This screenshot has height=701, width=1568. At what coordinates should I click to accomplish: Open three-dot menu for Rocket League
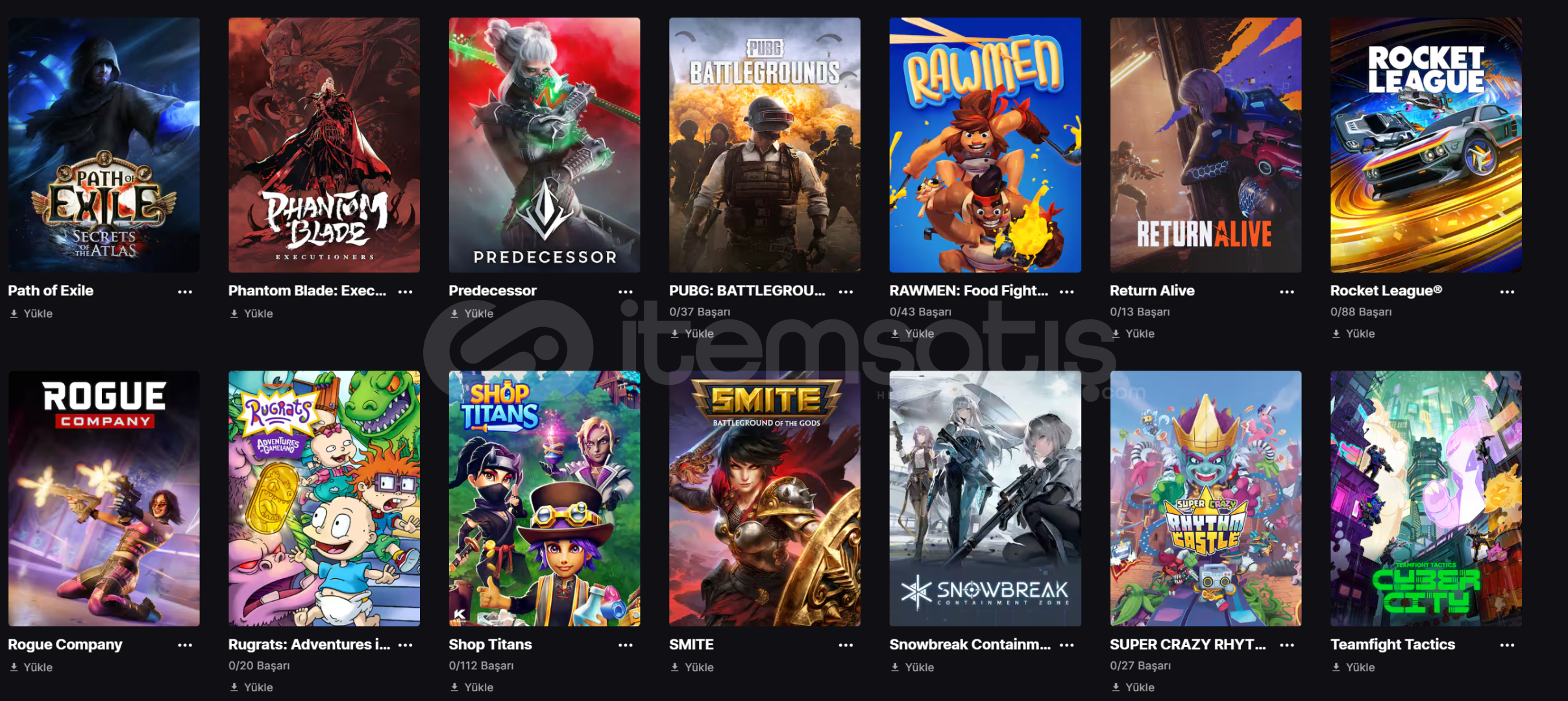[x=1507, y=292]
